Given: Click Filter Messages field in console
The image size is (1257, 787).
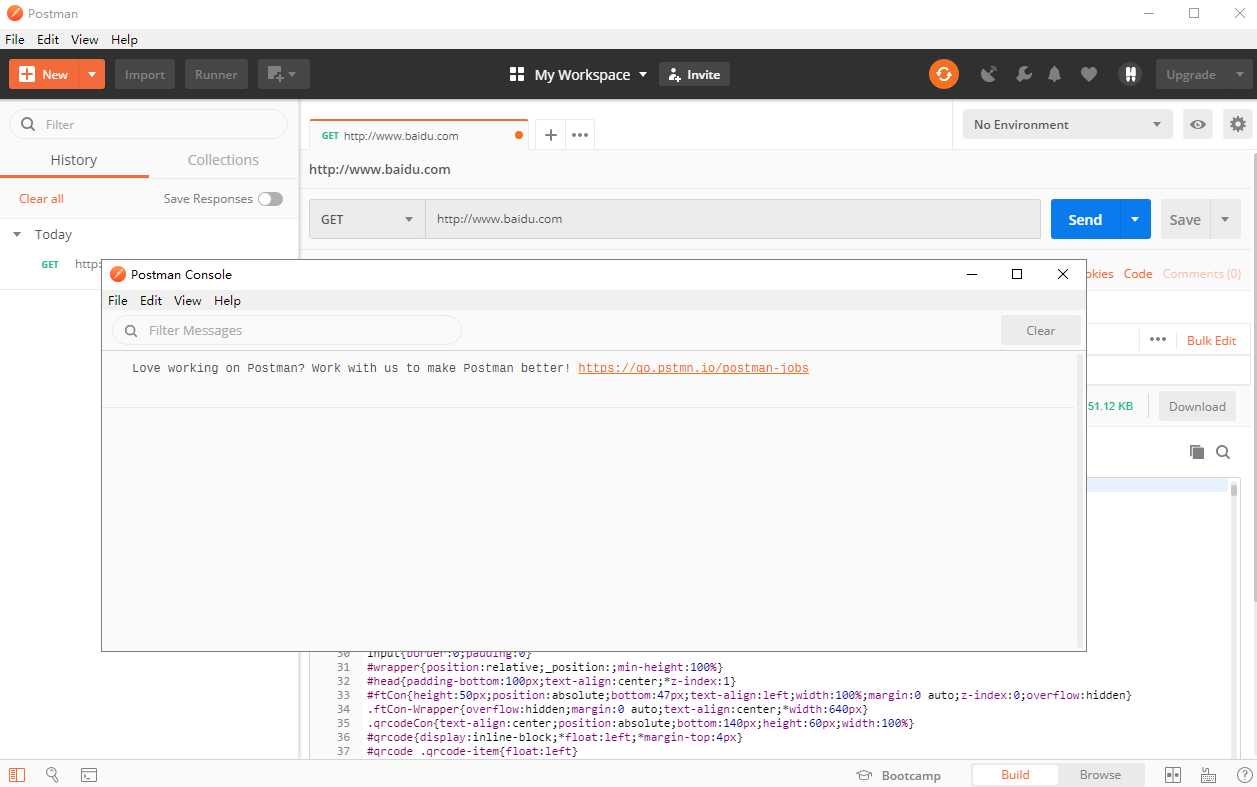Looking at the screenshot, I should (286, 330).
